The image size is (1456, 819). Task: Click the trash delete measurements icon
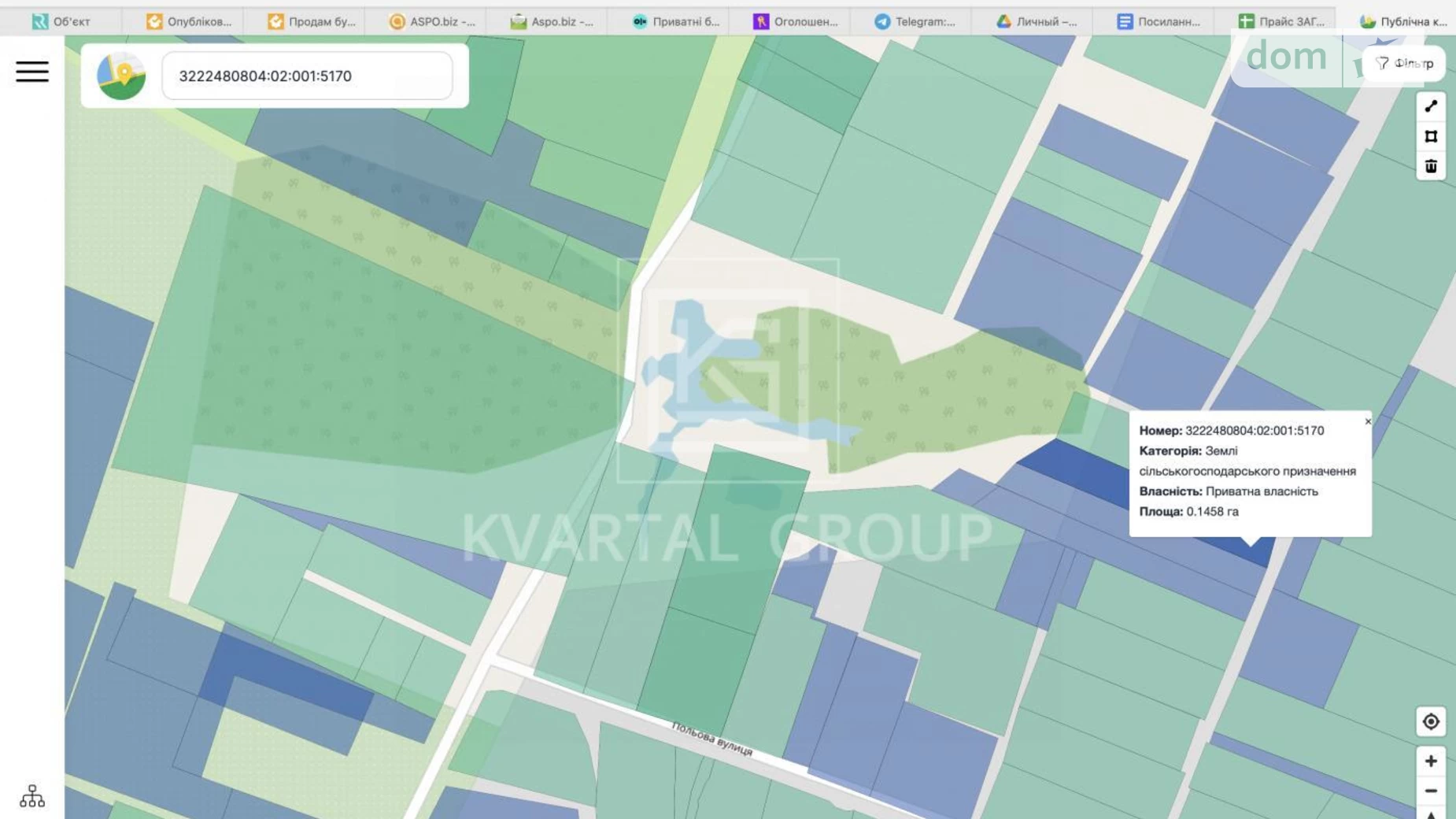click(x=1431, y=166)
